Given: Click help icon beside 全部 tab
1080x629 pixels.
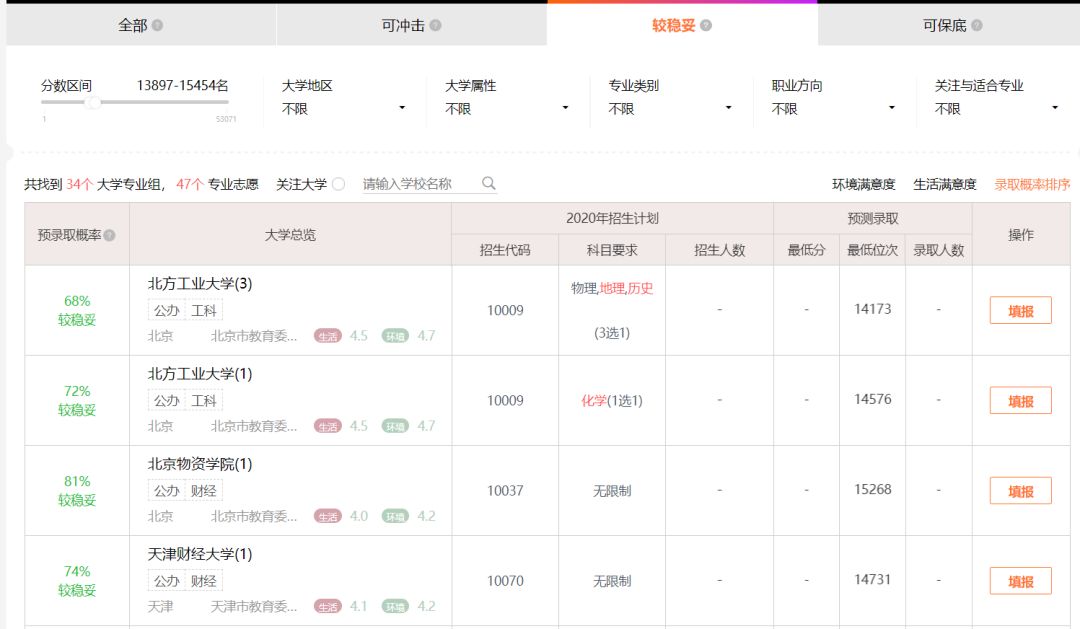Looking at the screenshot, I should (158, 25).
